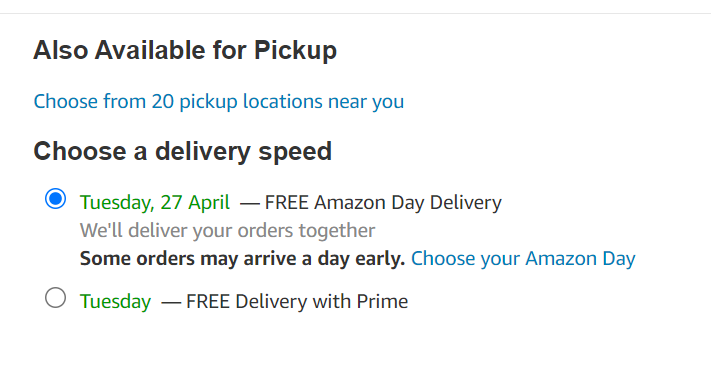Click the number '20' in the pickup locations link
The height and width of the screenshot is (367, 711).
tap(163, 102)
